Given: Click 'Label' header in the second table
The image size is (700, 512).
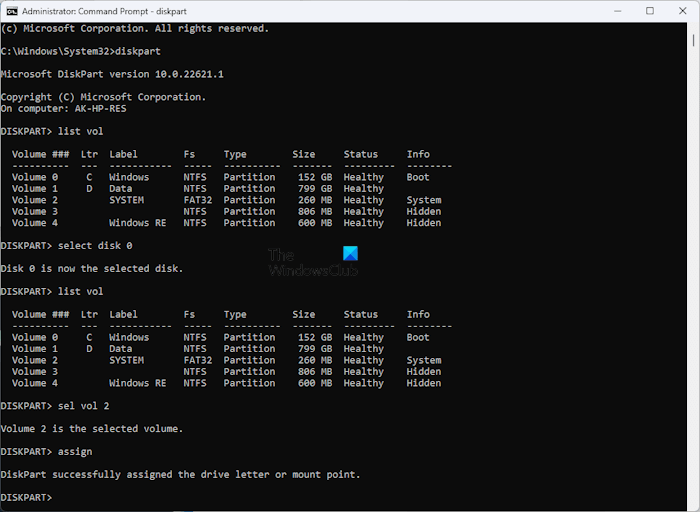Looking at the screenshot, I should coord(123,314).
